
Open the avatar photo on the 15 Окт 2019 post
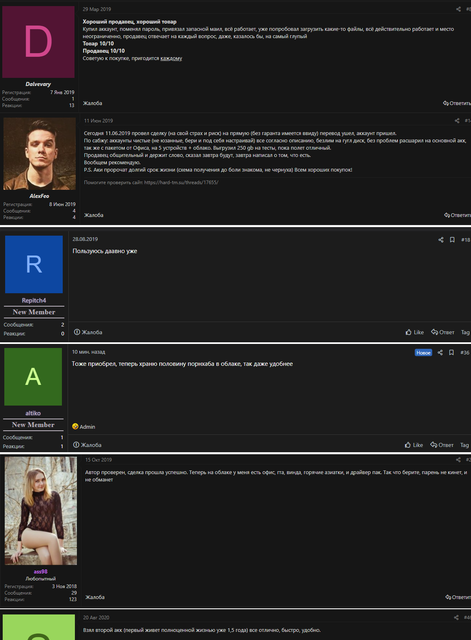(41, 511)
